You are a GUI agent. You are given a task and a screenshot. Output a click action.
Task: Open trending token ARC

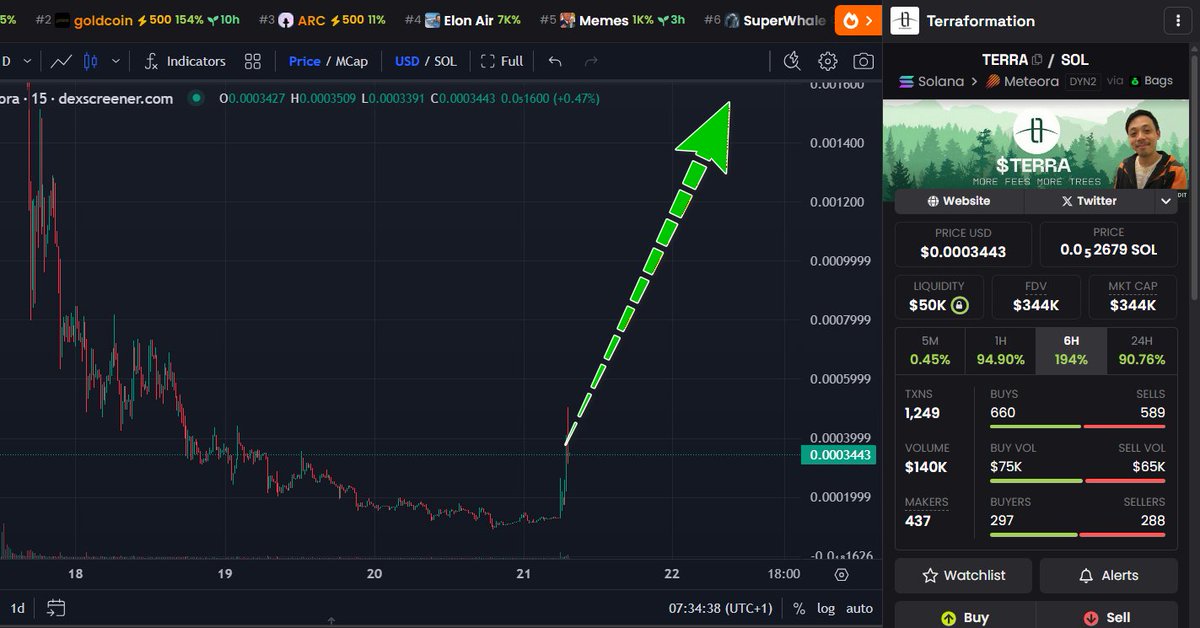click(322, 20)
